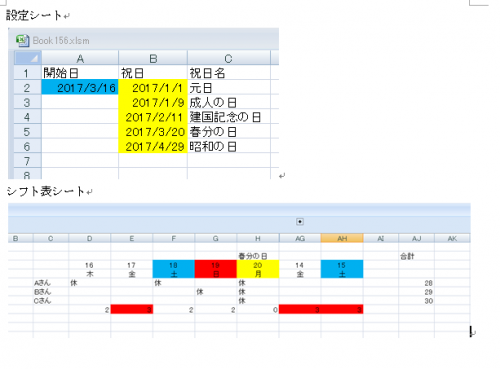The image size is (500, 369).
Task: Select row 3 header in settings sheet
Action: pos(27,102)
